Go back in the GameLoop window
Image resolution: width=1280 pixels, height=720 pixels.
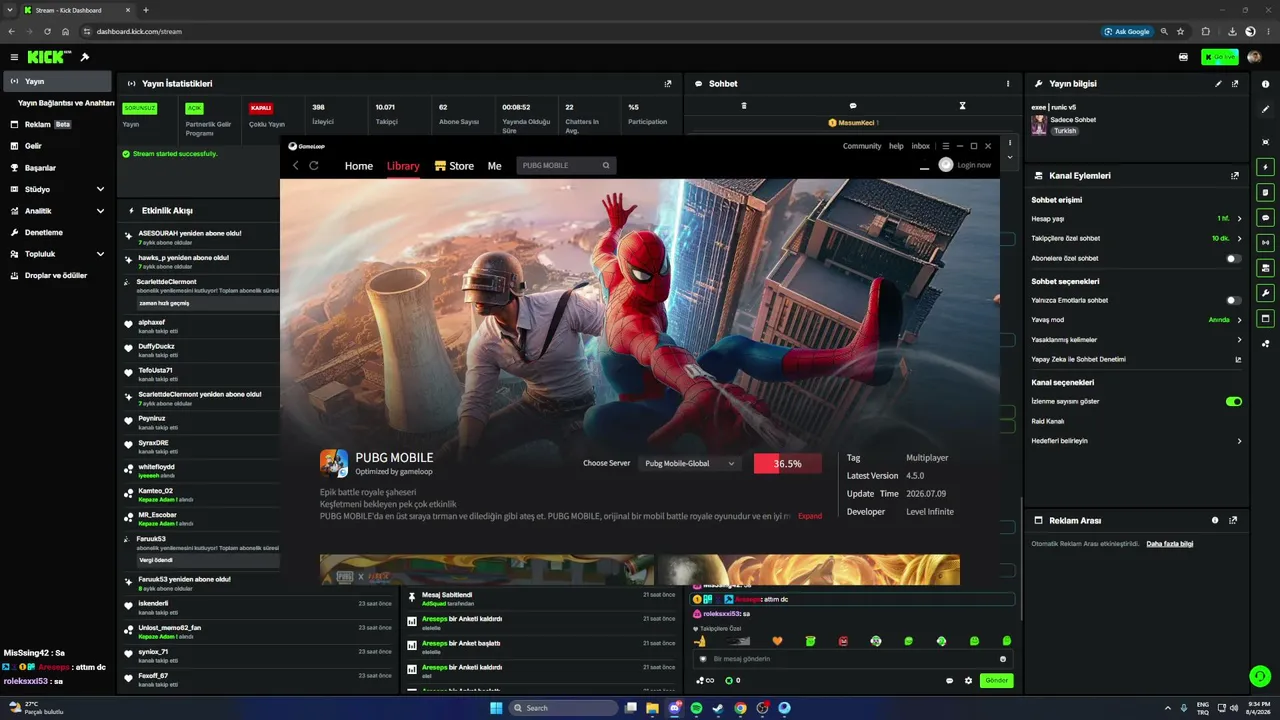tap(295, 166)
